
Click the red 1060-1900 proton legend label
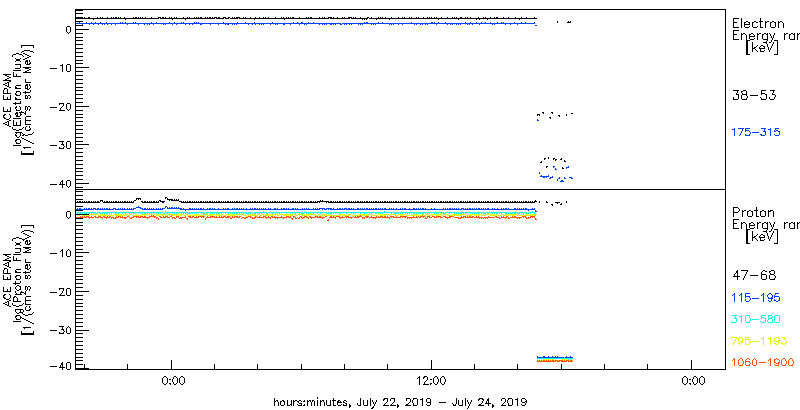point(763,363)
